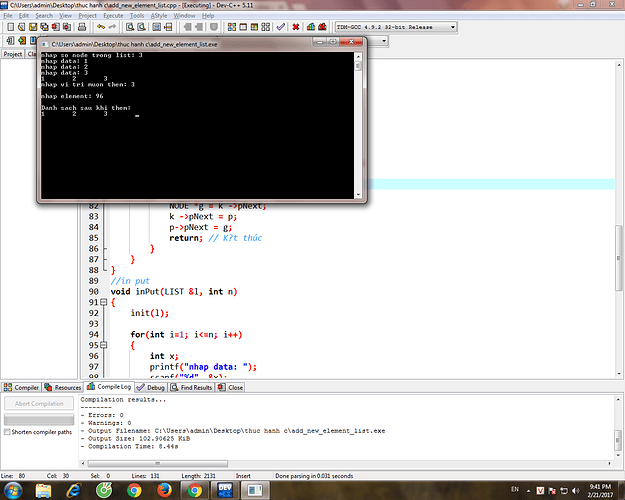The width and height of the screenshot is (625, 500).
Task: Switch to the Project sidebar tab
Action: [x=13, y=54]
